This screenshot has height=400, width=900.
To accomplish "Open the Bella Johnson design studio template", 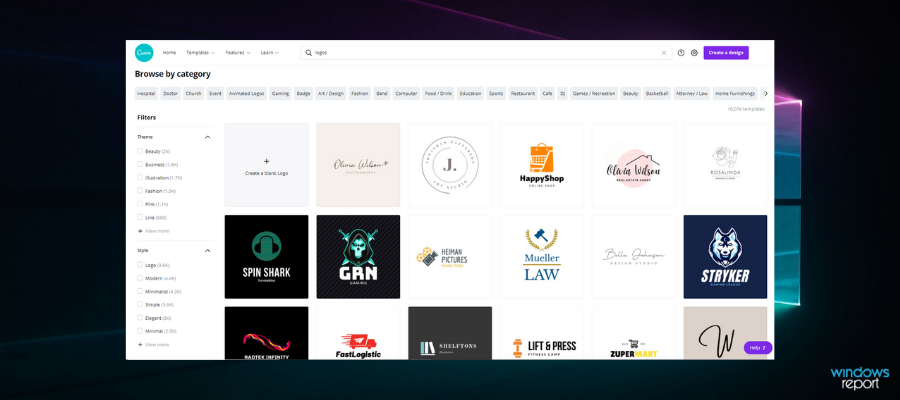I will (x=634, y=257).
